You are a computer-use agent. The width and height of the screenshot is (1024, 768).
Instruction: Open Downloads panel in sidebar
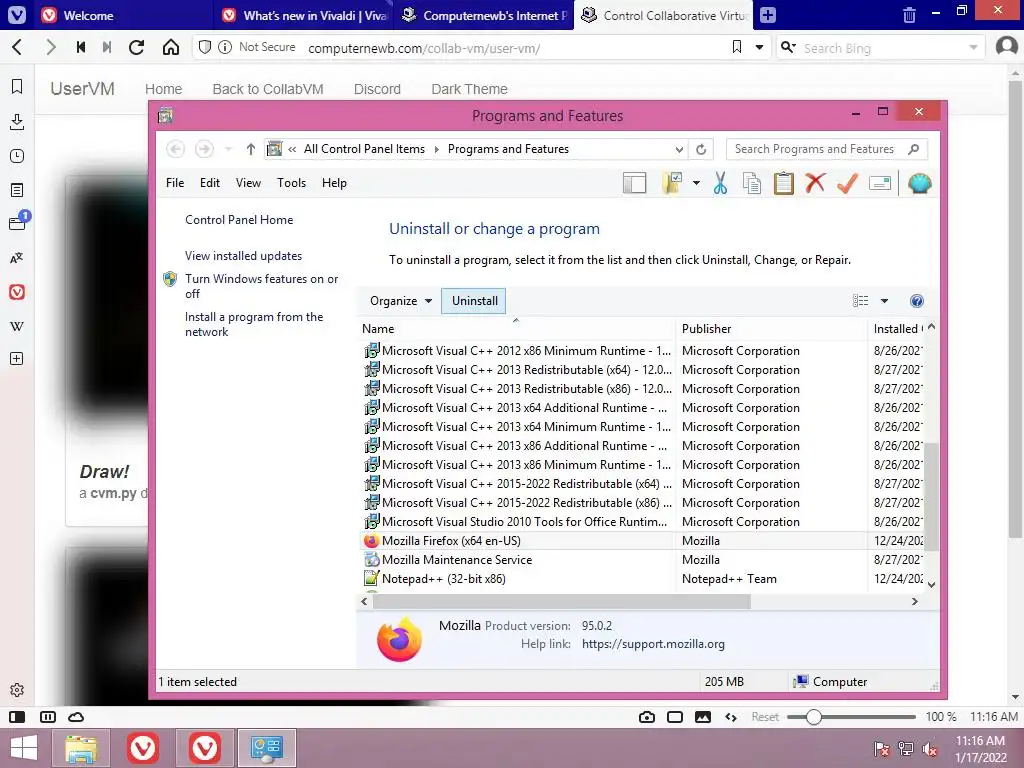pos(17,121)
